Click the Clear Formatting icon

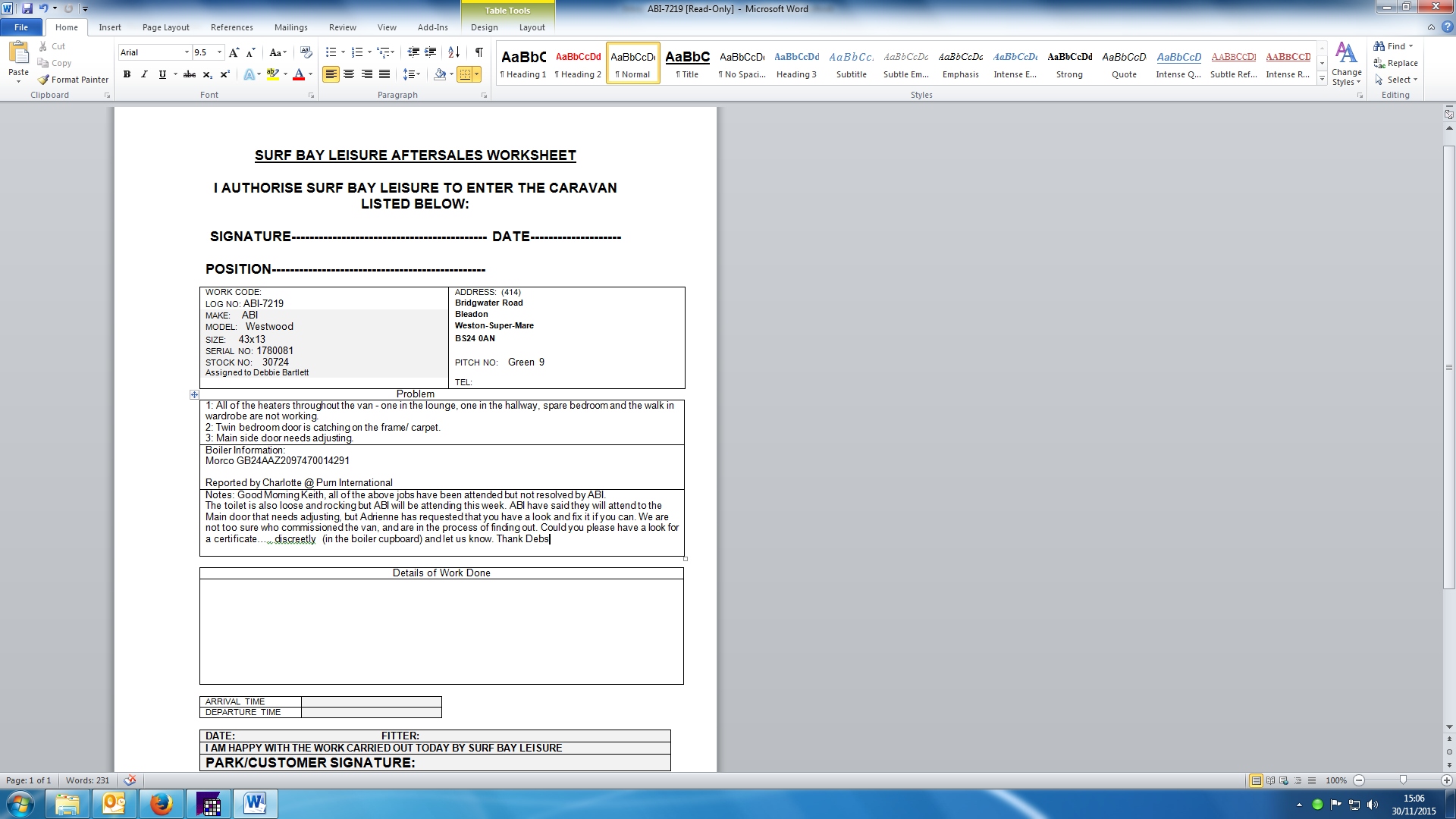tap(306, 52)
